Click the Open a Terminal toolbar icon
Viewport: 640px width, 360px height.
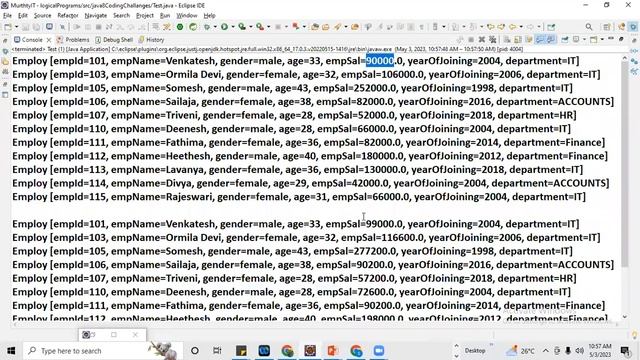[49, 27]
